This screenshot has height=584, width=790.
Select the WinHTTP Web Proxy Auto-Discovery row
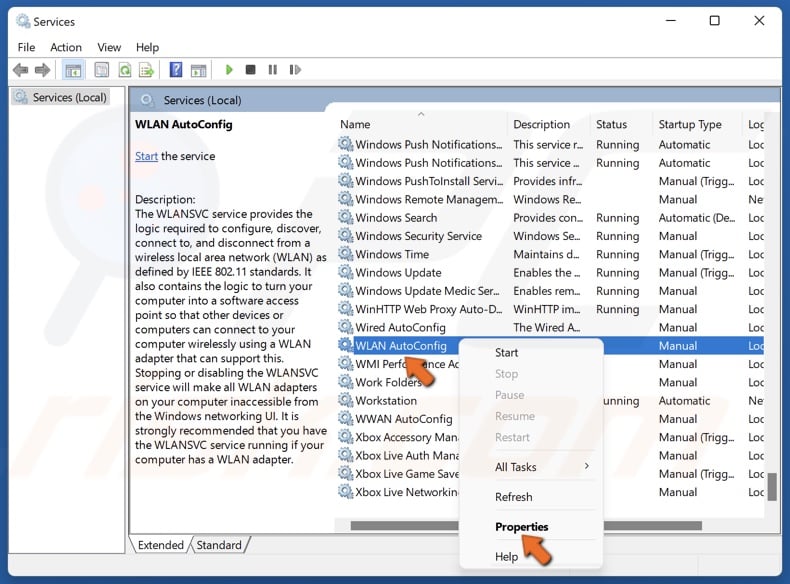click(550, 309)
